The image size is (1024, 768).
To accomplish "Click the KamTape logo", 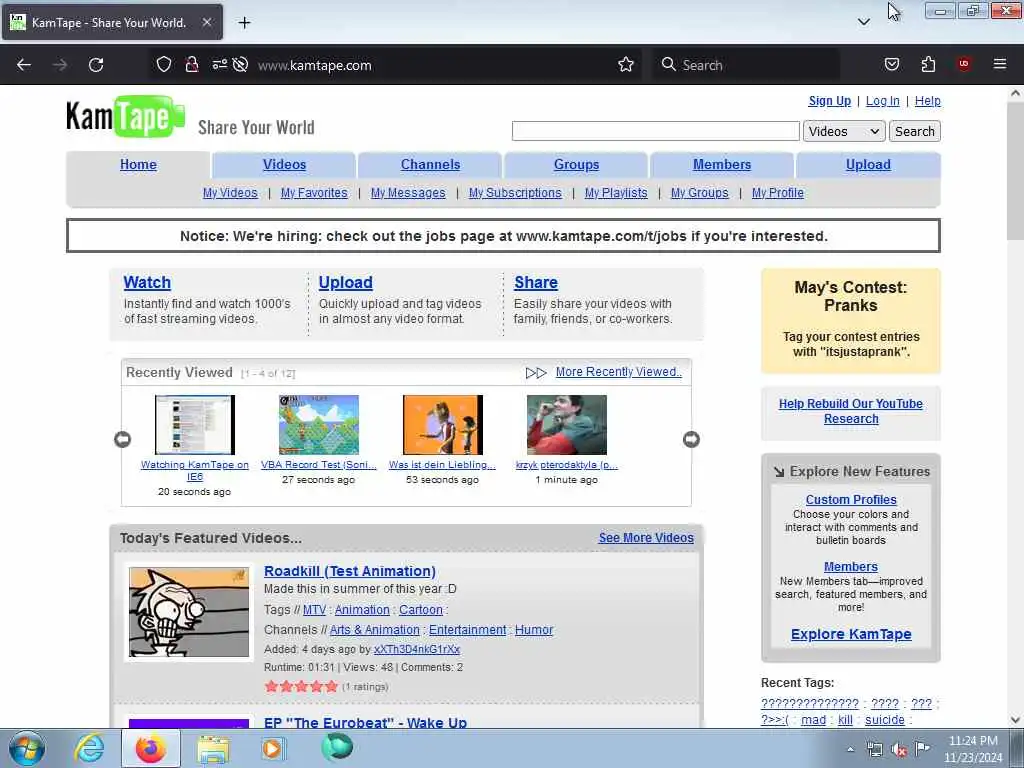I will point(125,117).
